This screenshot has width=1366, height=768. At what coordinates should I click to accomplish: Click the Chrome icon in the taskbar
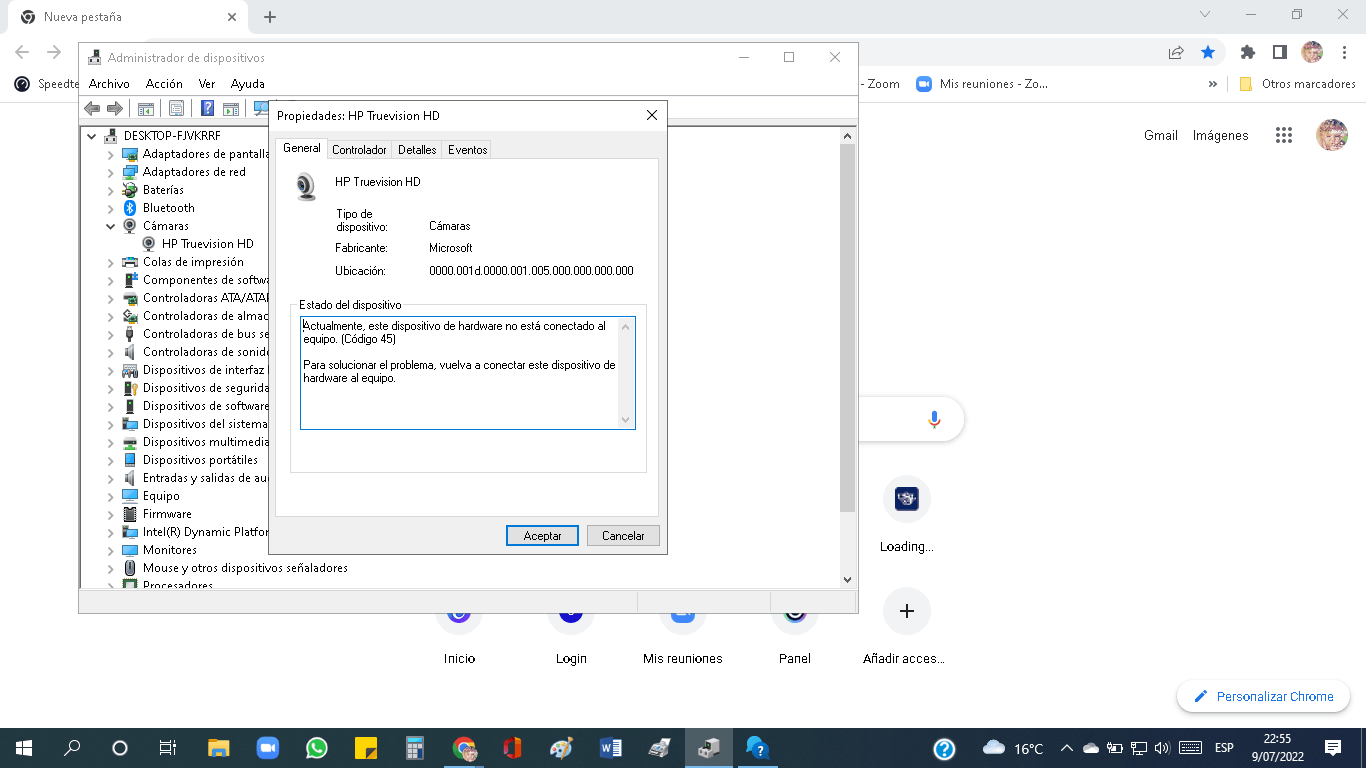pyautogui.click(x=464, y=748)
